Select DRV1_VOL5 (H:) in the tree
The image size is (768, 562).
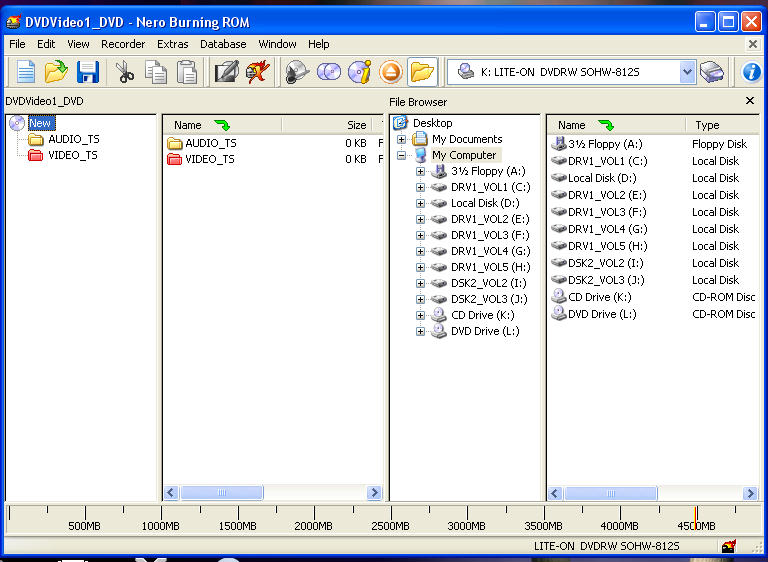(490, 267)
